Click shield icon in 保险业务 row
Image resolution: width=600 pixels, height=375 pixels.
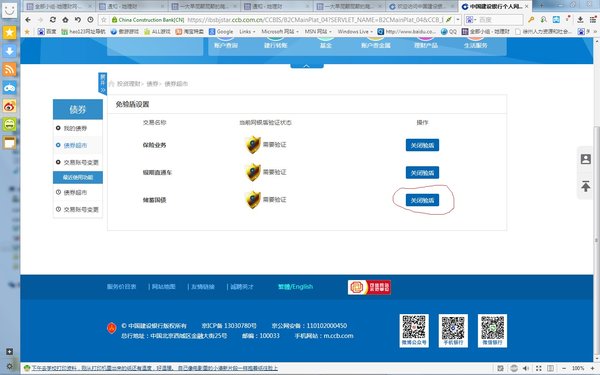253,145
